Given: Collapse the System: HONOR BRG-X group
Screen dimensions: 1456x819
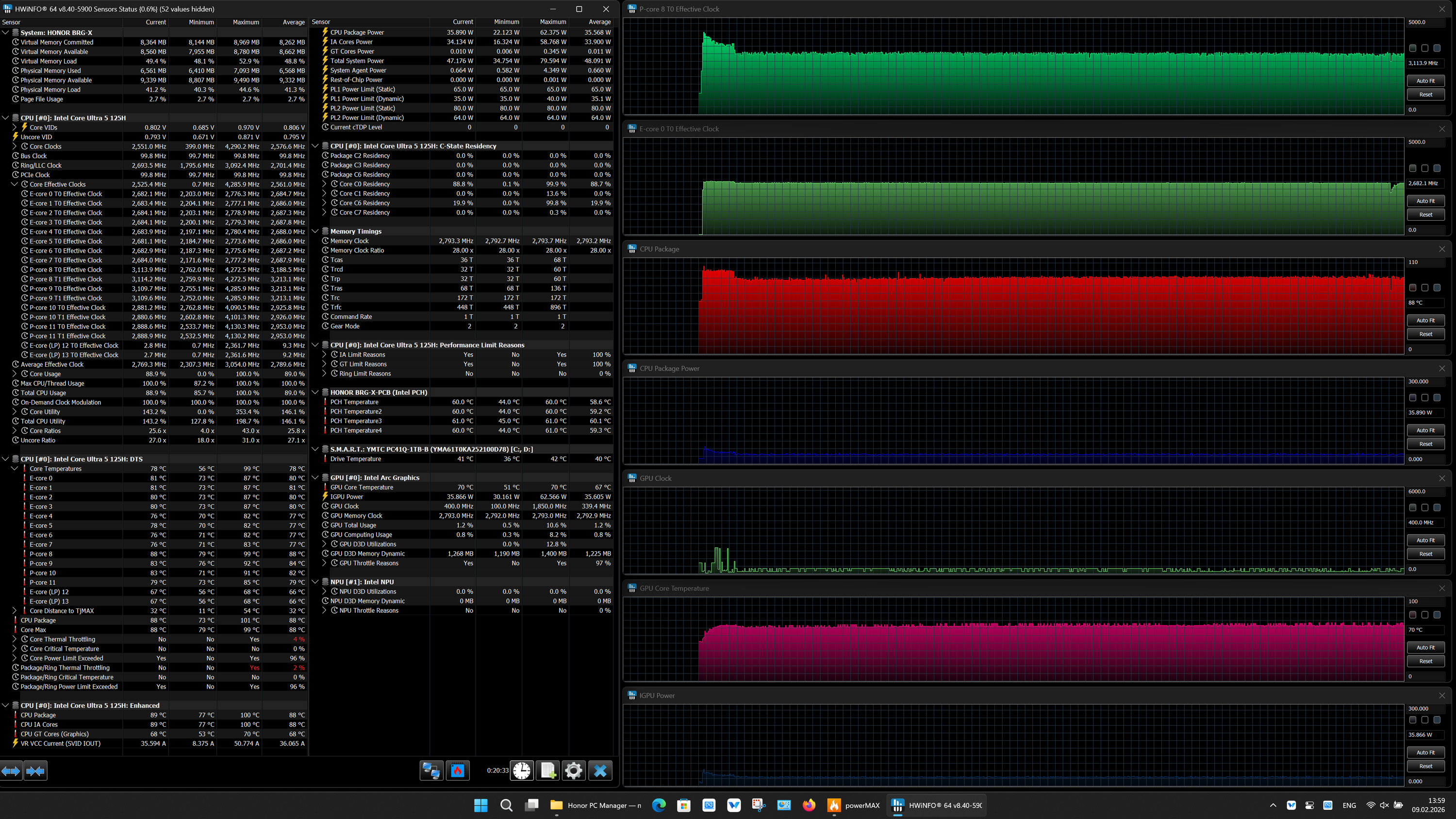Looking at the screenshot, I should (6, 32).
